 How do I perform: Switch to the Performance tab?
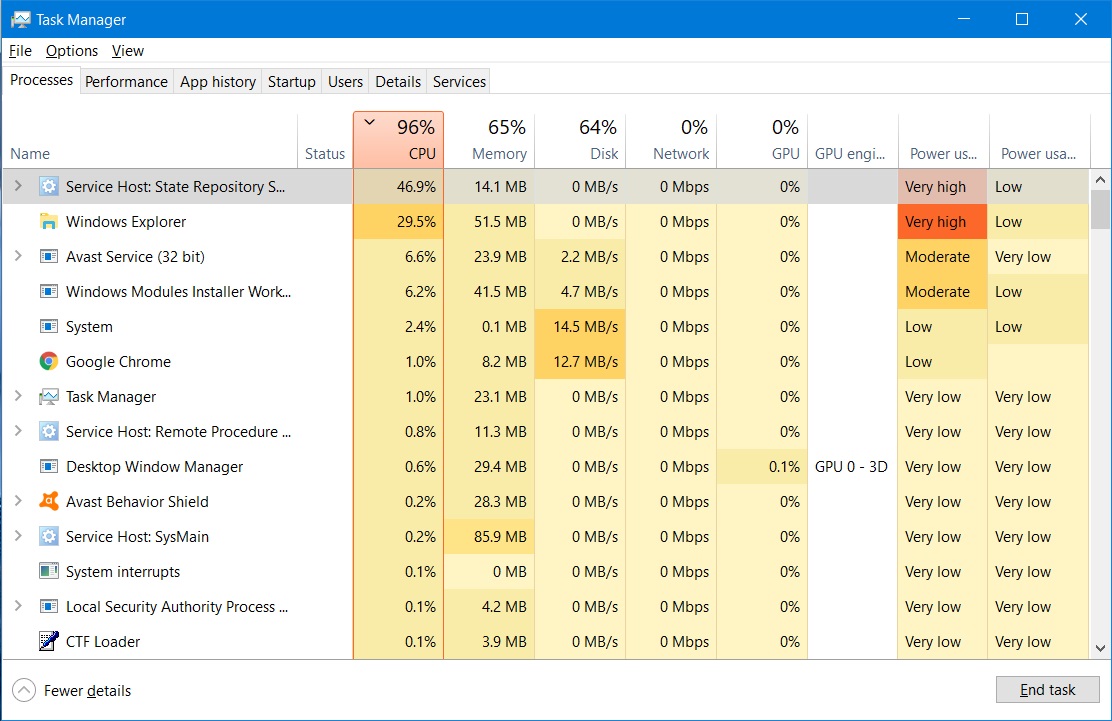pyautogui.click(x=126, y=81)
